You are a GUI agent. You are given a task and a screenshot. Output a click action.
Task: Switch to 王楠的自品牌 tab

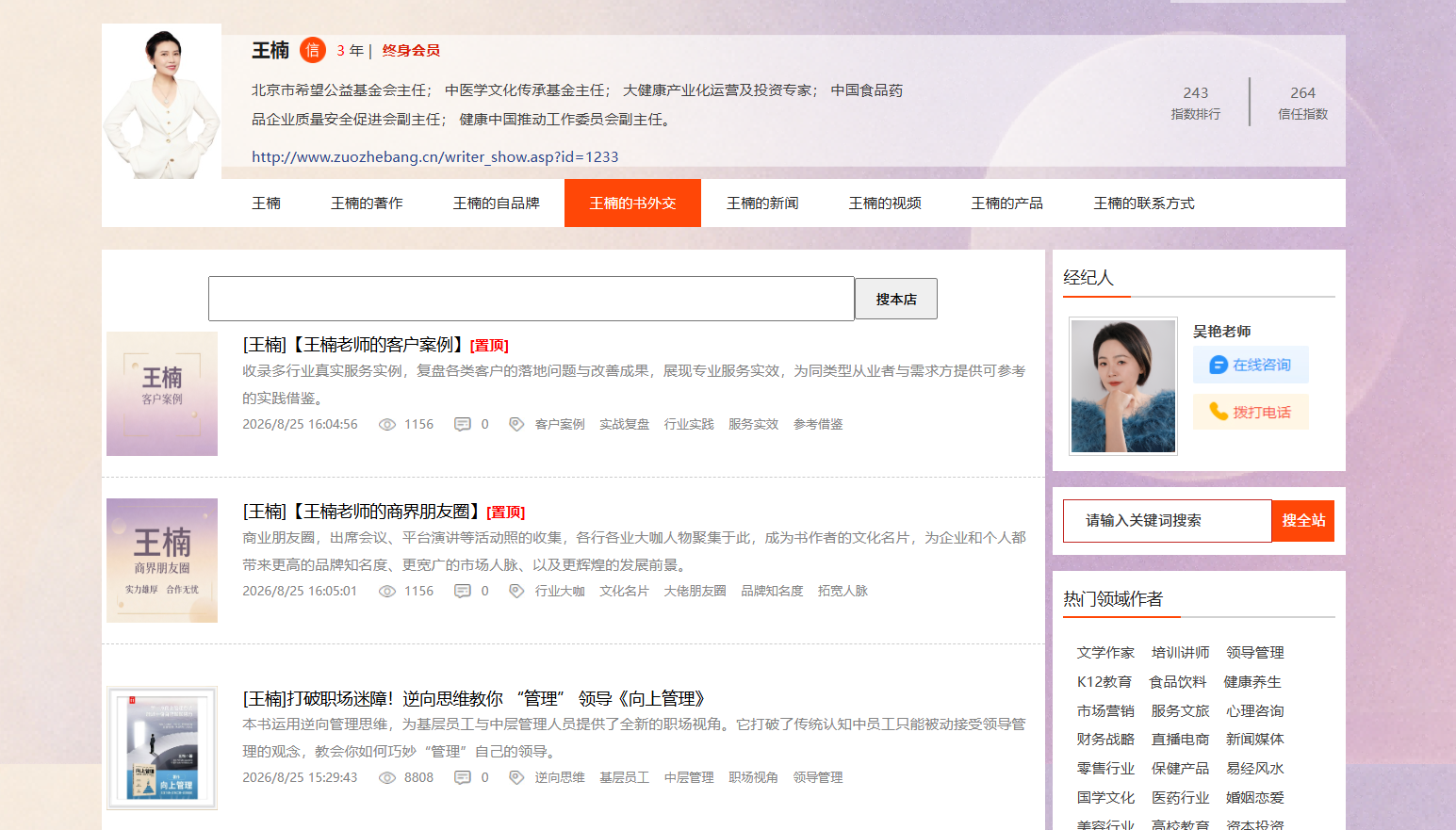coord(497,203)
